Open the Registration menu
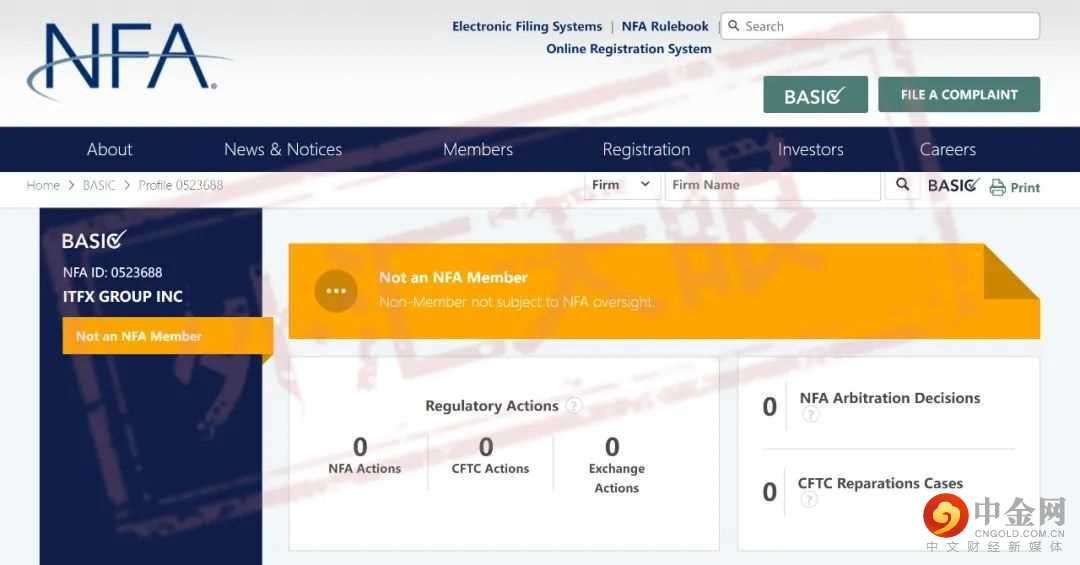 tap(646, 150)
